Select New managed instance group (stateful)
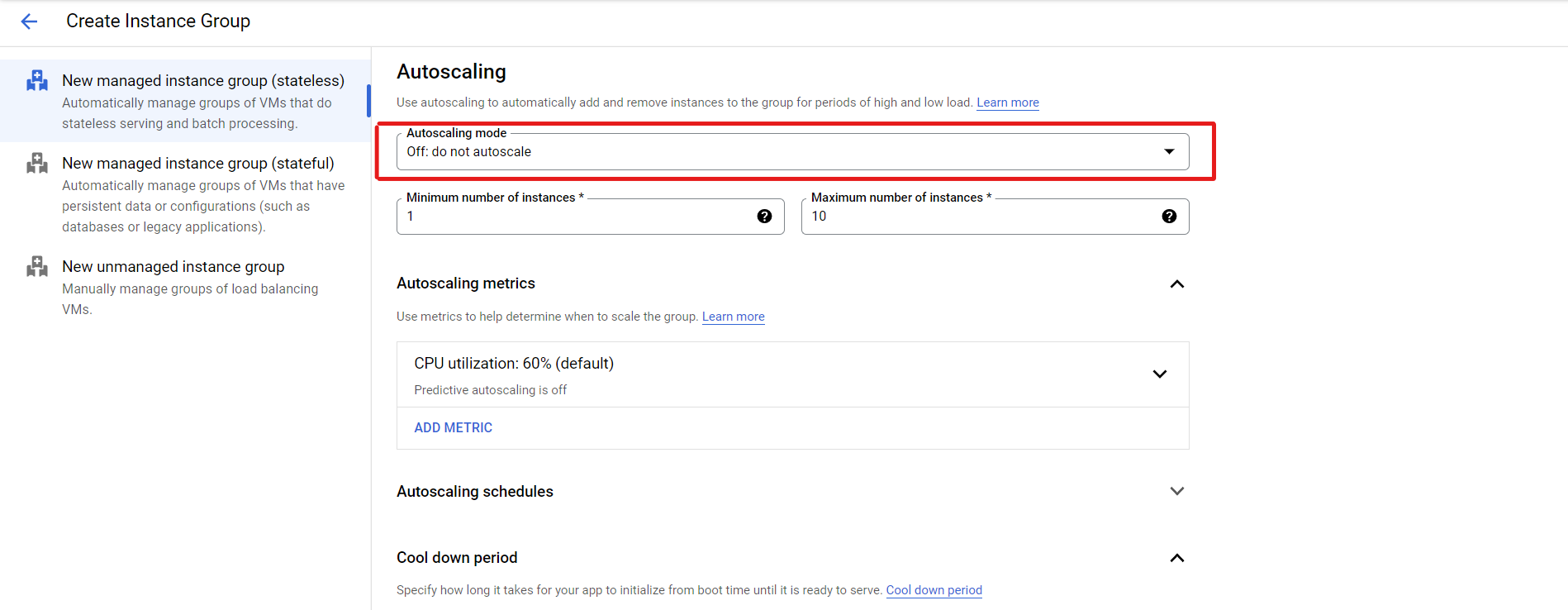1568x610 pixels. point(185,194)
